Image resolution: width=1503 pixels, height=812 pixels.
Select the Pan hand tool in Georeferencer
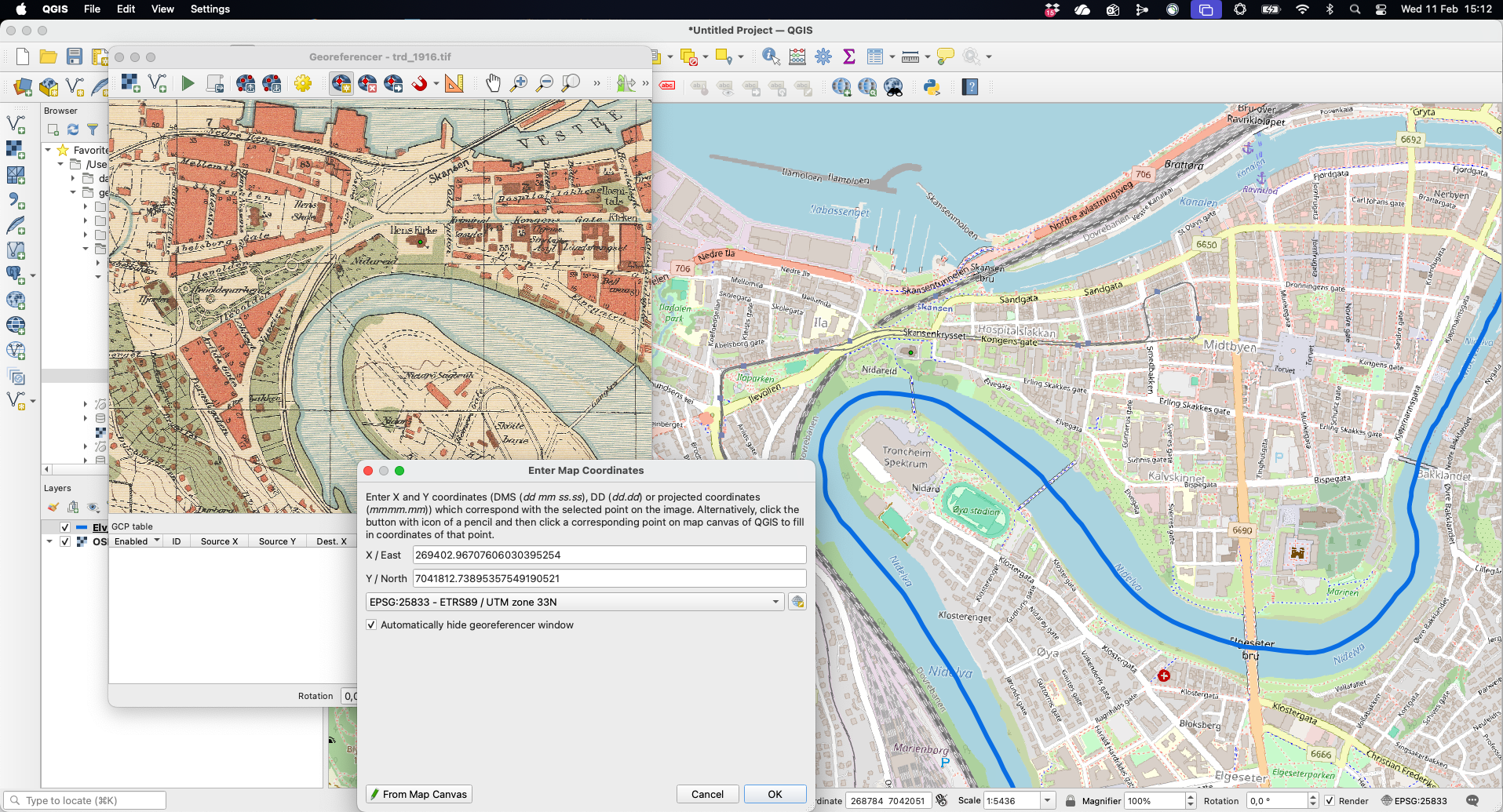(493, 83)
